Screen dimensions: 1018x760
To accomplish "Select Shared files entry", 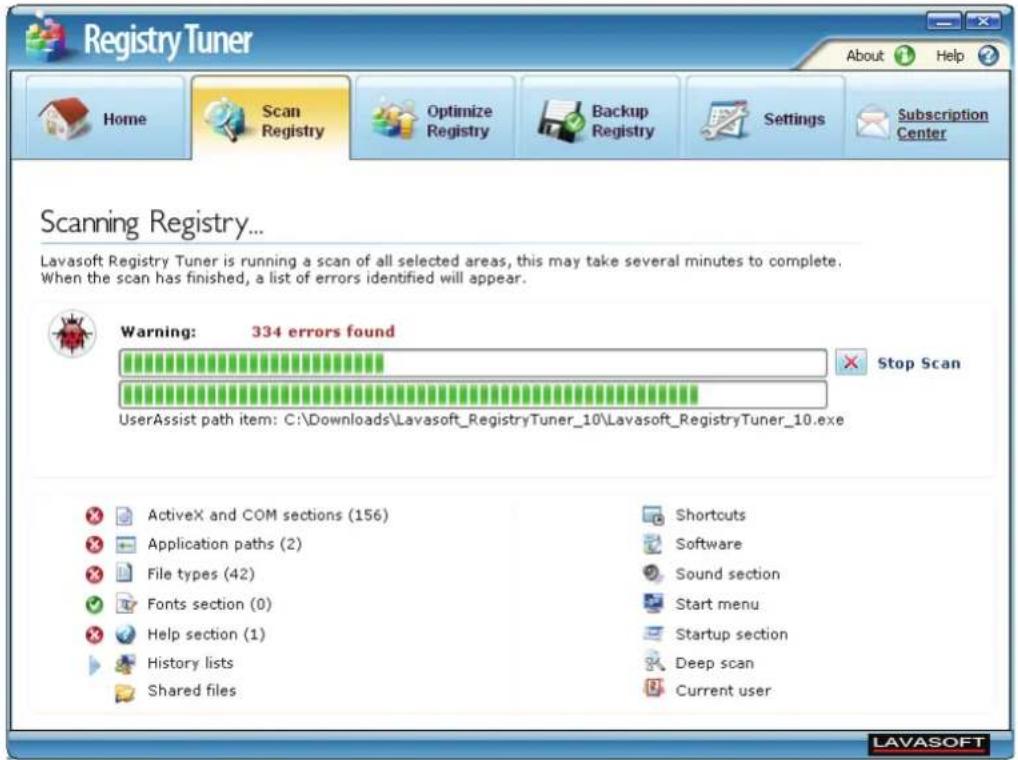I will [192, 691].
